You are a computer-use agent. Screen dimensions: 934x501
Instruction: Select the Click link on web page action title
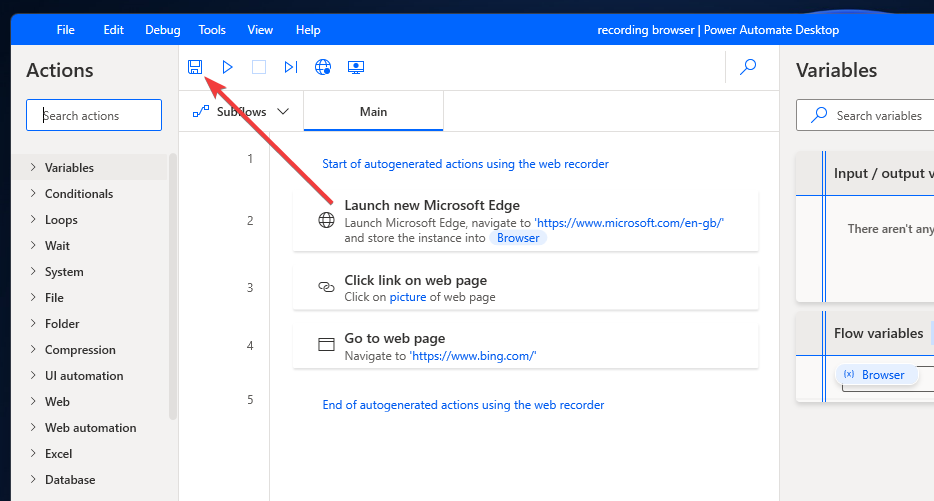(416, 281)
